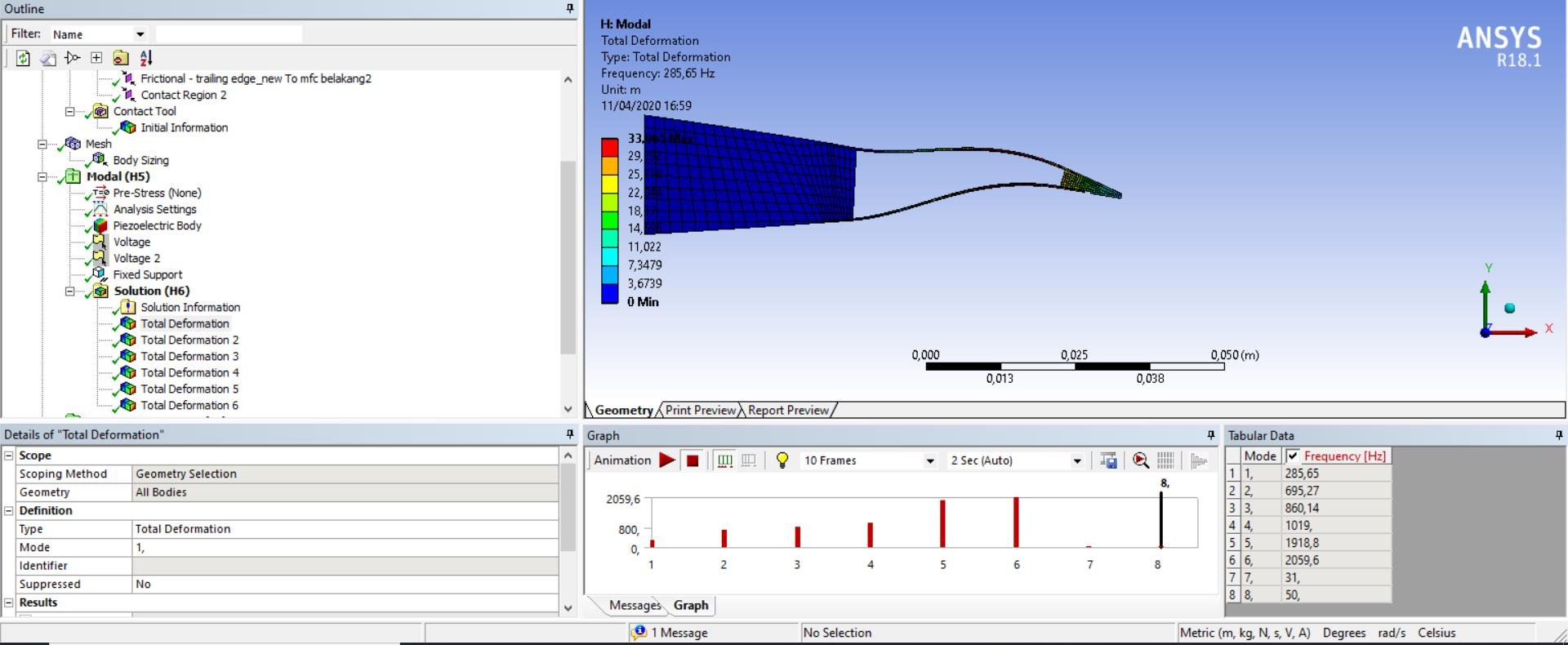Collapse the Results section in Details
1568x645 pixels.
coord(9,603)
